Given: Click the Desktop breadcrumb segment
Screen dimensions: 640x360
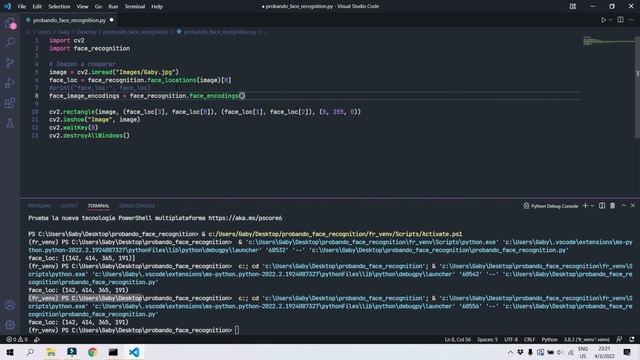Looking at the screenshot, I should (x=87, y=32).
